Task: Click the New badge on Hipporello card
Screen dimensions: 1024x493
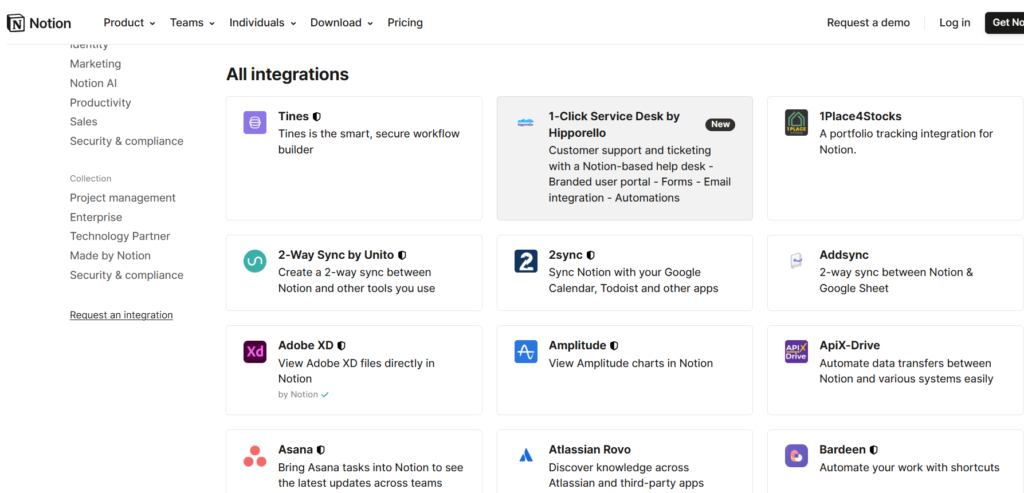Action: pyautogui.click(x=720, y=124)
